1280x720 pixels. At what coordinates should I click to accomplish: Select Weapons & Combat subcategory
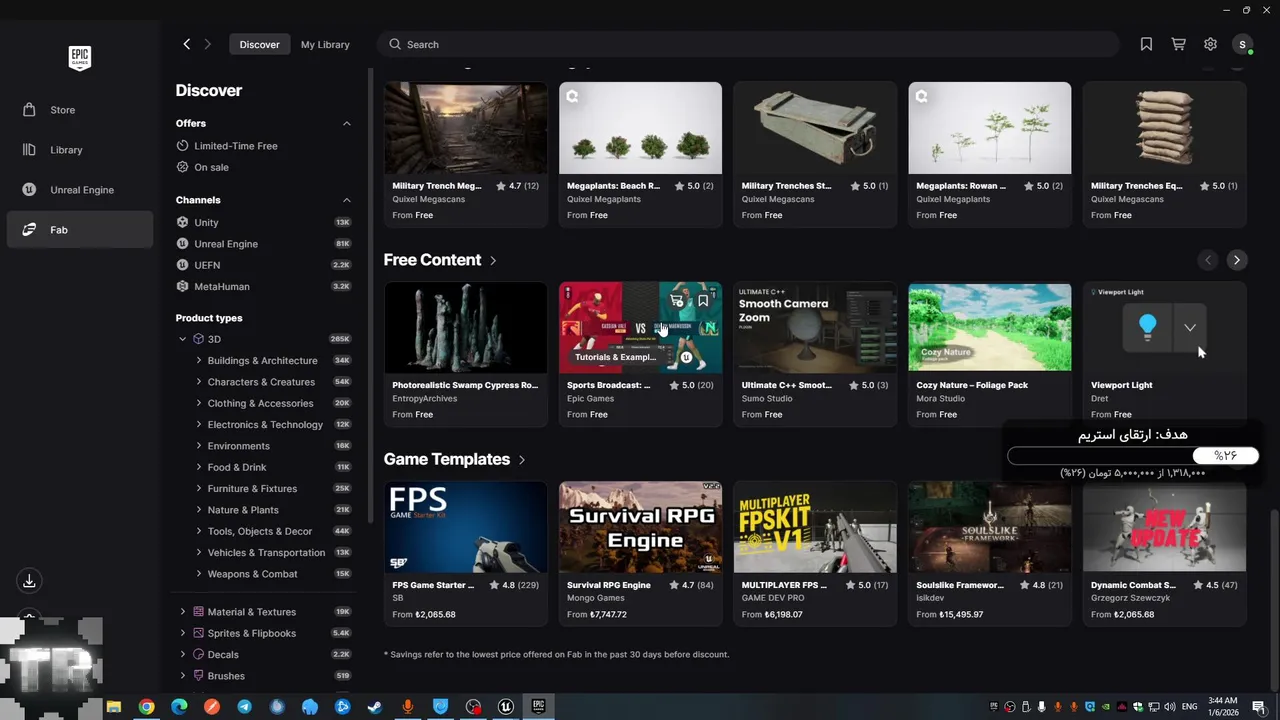[x=252, y=574]
